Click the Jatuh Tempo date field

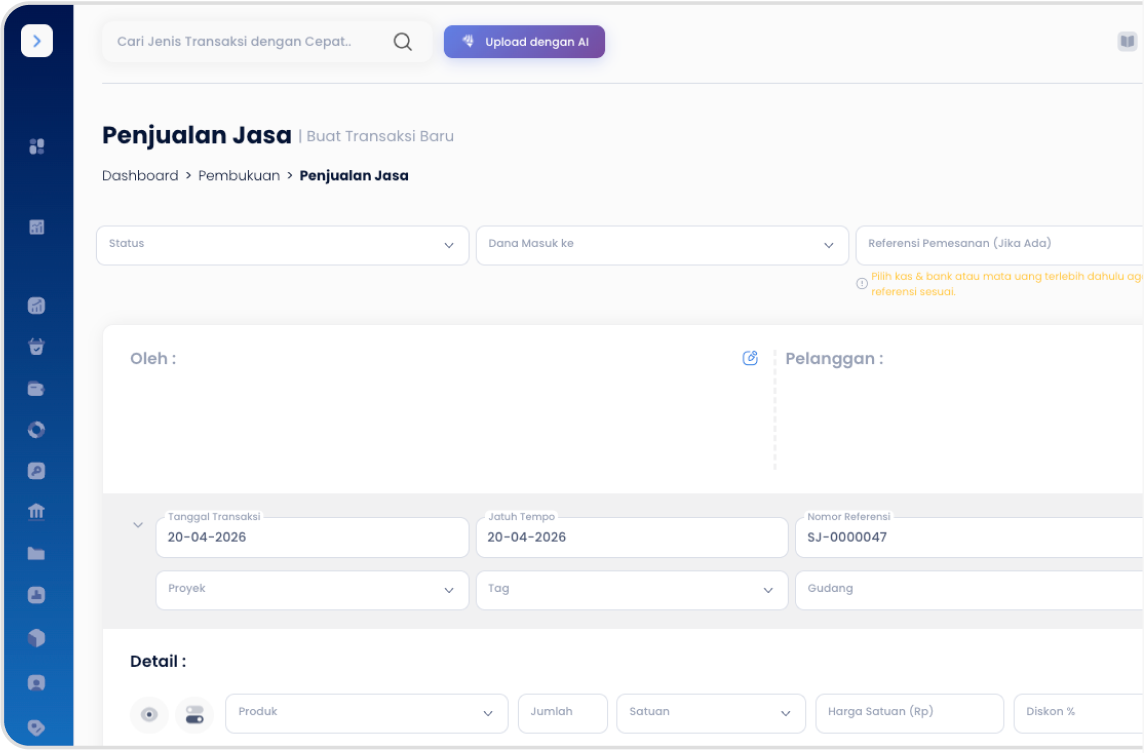(x=631, y=537)
